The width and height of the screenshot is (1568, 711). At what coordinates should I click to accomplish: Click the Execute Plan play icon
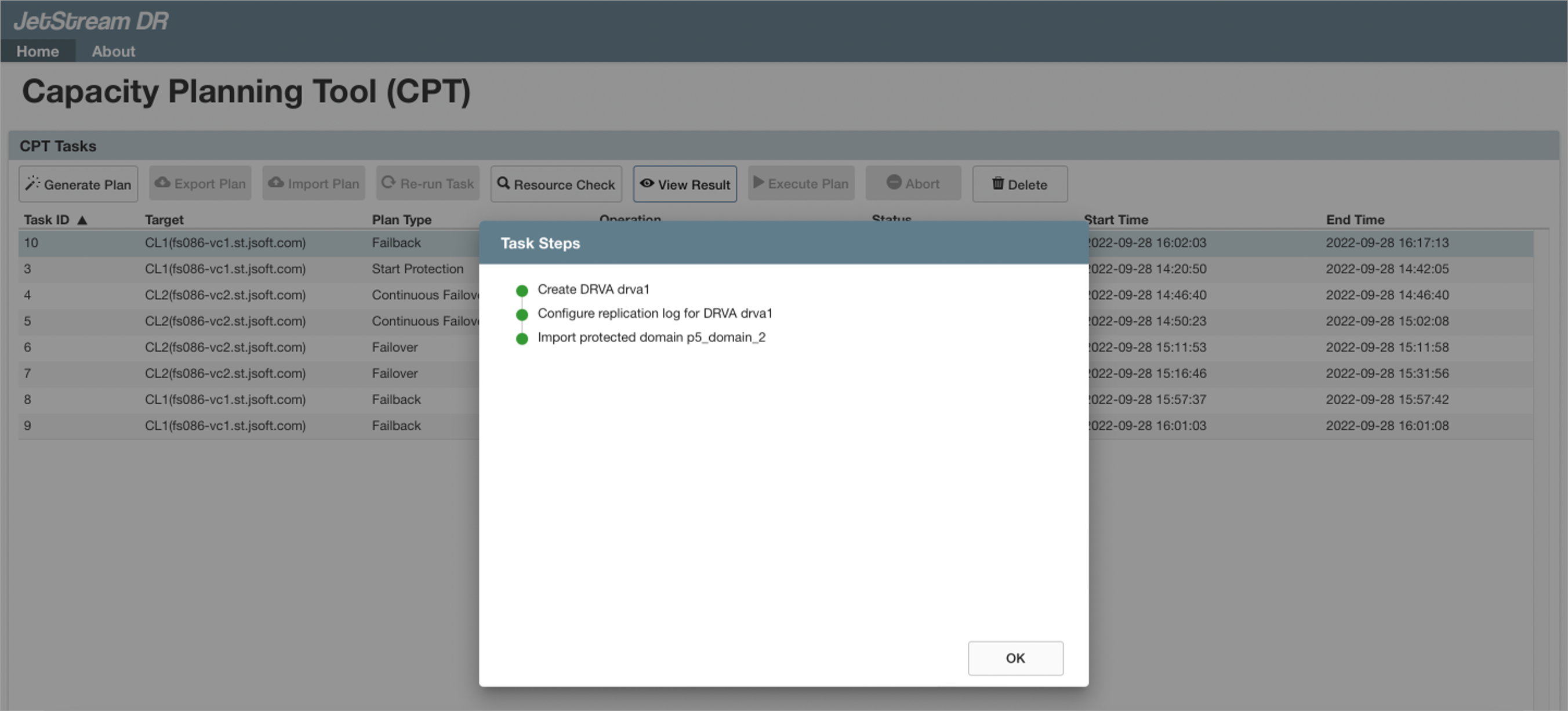758,183
